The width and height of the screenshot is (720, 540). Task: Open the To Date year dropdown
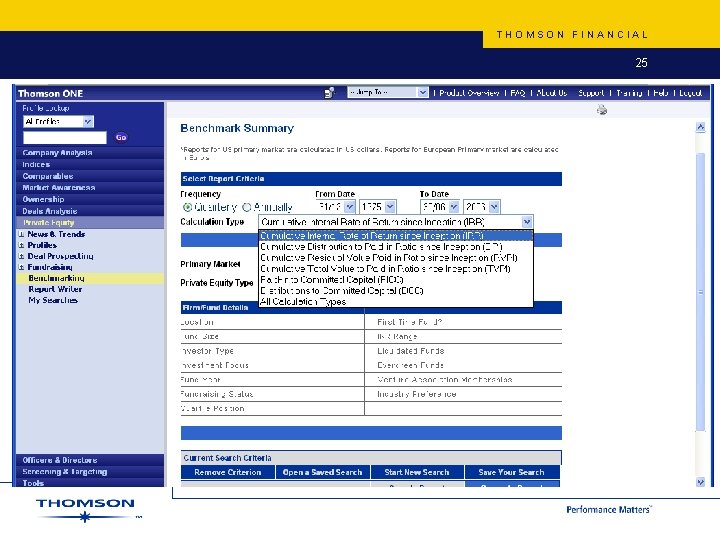(482, 207)
